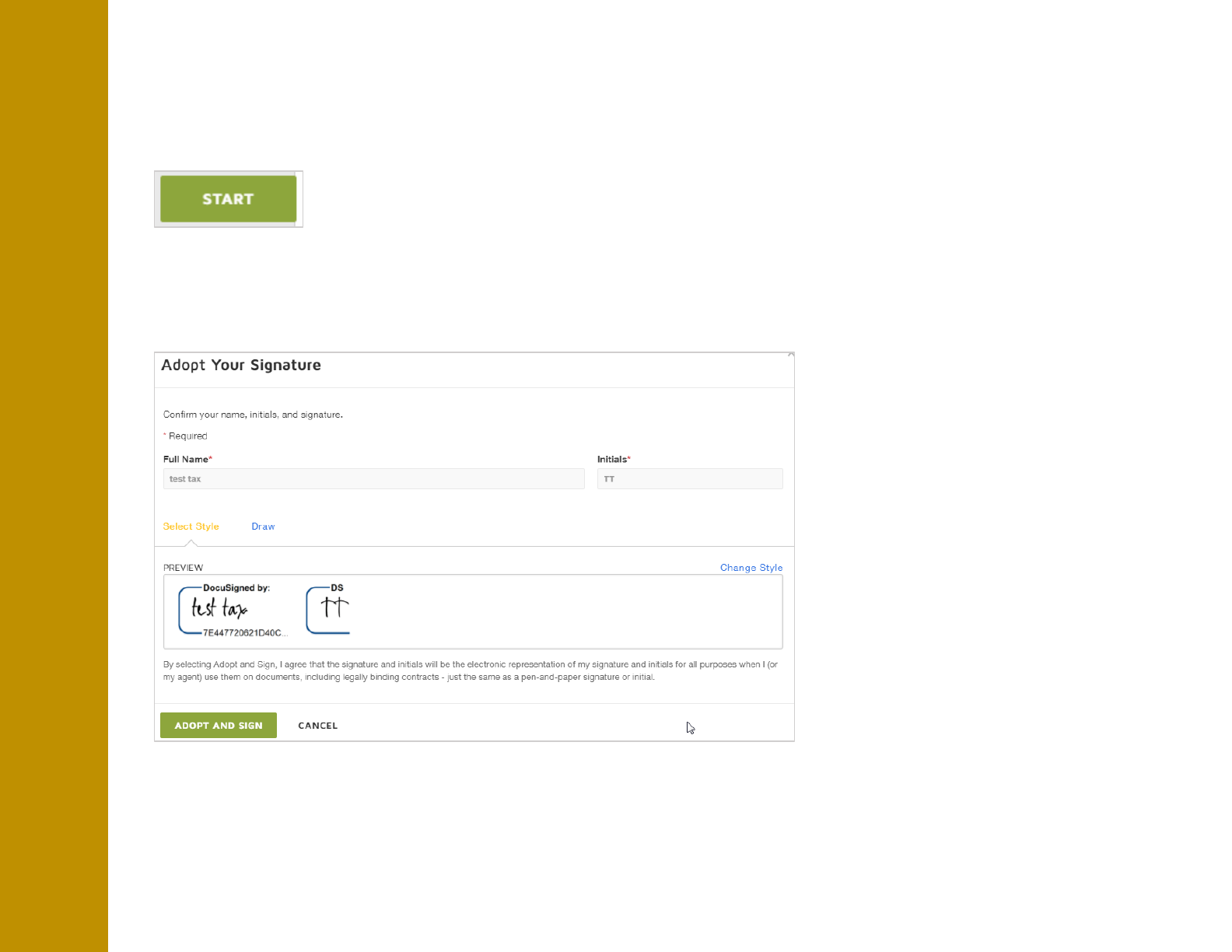The image size is (1232, 952).
Task: Open the Draw tab
Action: (x=263, y=527)
